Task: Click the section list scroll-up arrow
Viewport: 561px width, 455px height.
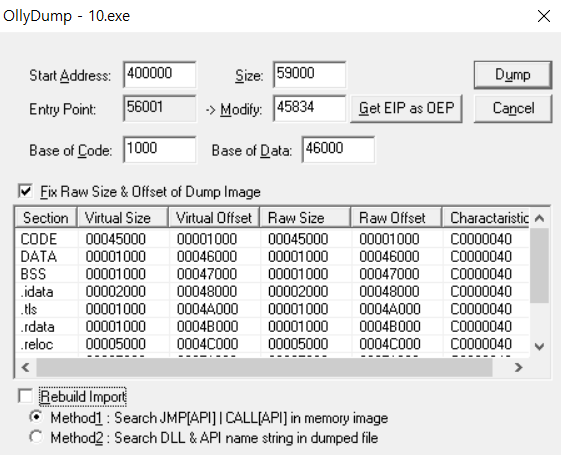Action: pos(540,218)
